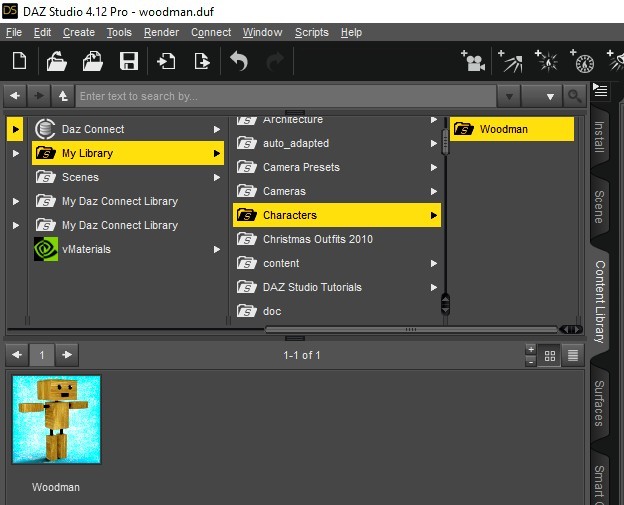Select the Content Library tab
The width and height of the screenshot is (624, 505).
[x=600, y=302]
